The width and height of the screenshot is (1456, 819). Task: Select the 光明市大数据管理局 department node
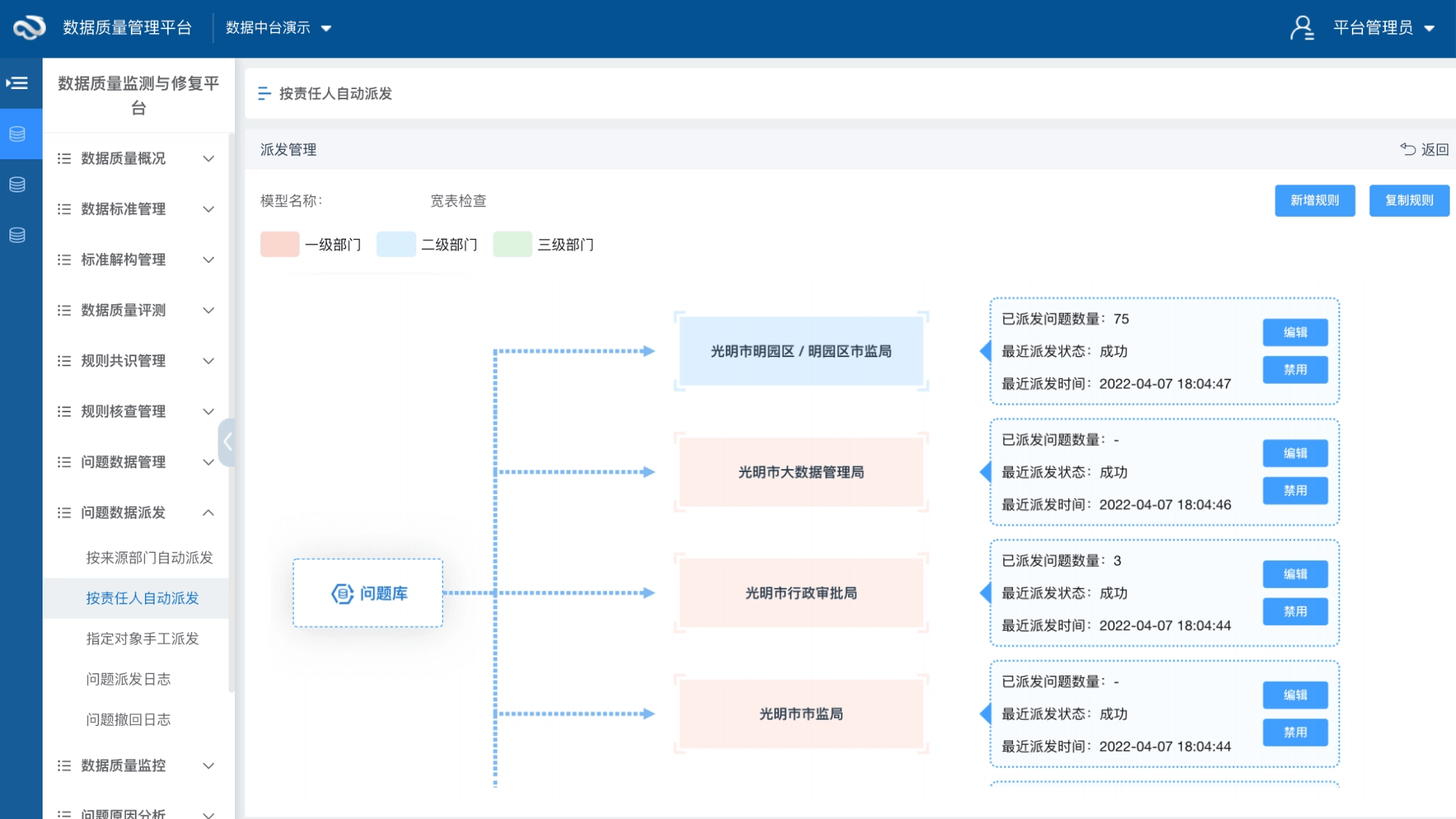(801, 472)
